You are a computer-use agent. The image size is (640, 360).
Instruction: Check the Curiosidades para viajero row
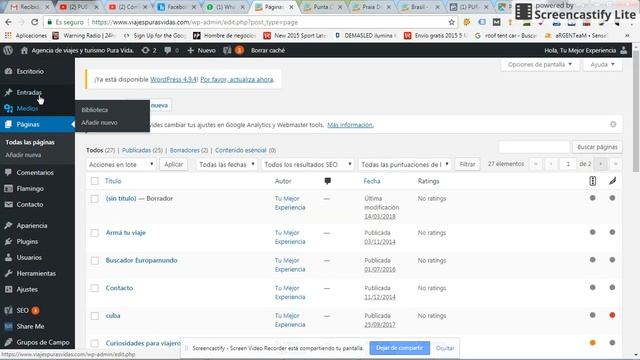[95, 343]
